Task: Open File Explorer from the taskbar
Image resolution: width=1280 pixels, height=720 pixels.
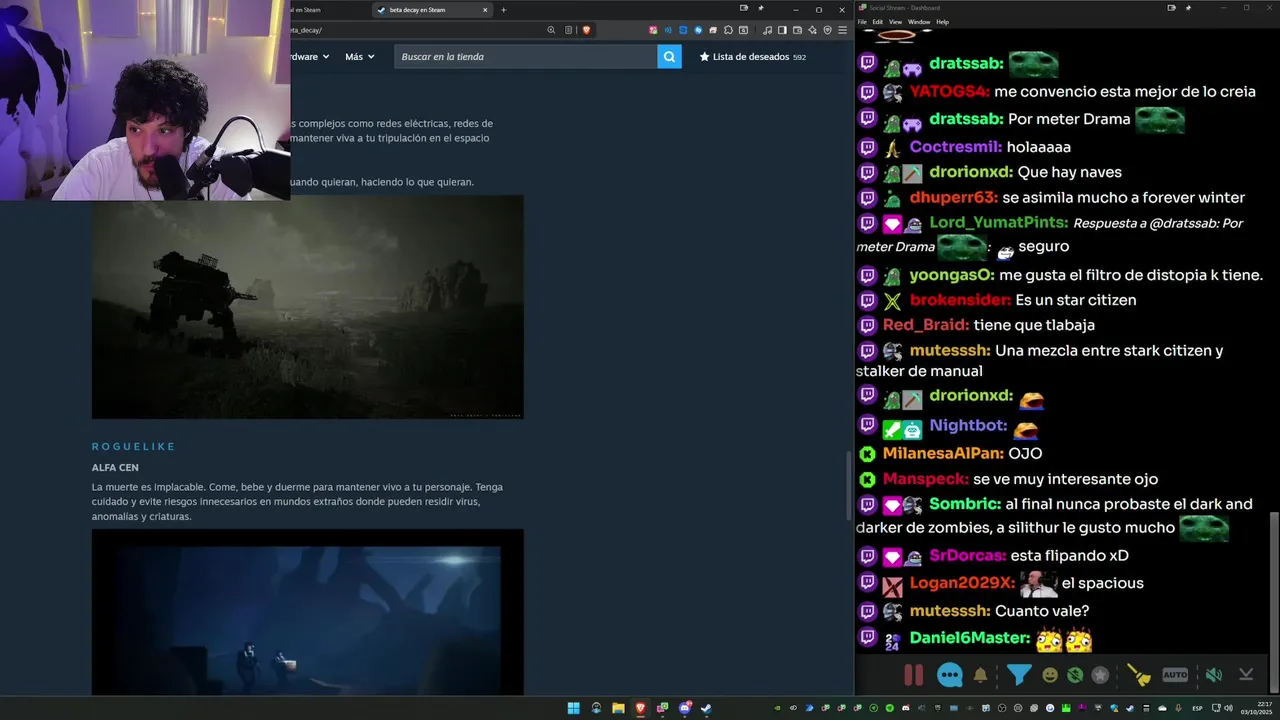Action: tap(618, 708)
